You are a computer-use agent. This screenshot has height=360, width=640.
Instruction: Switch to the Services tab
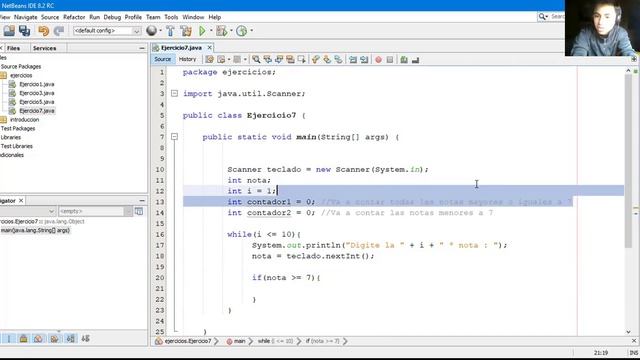click(44, 48)
